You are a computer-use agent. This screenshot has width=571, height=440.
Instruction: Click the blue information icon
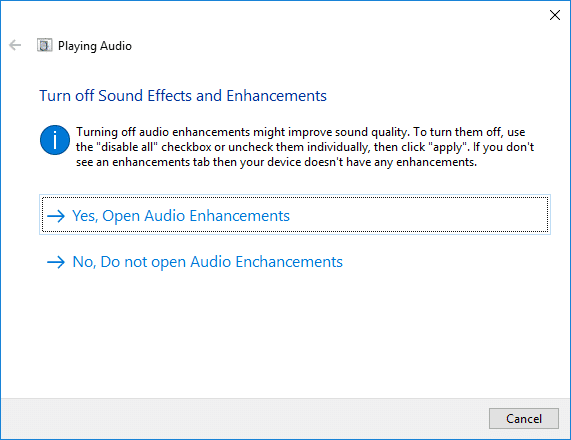click(x=55, y=140)
